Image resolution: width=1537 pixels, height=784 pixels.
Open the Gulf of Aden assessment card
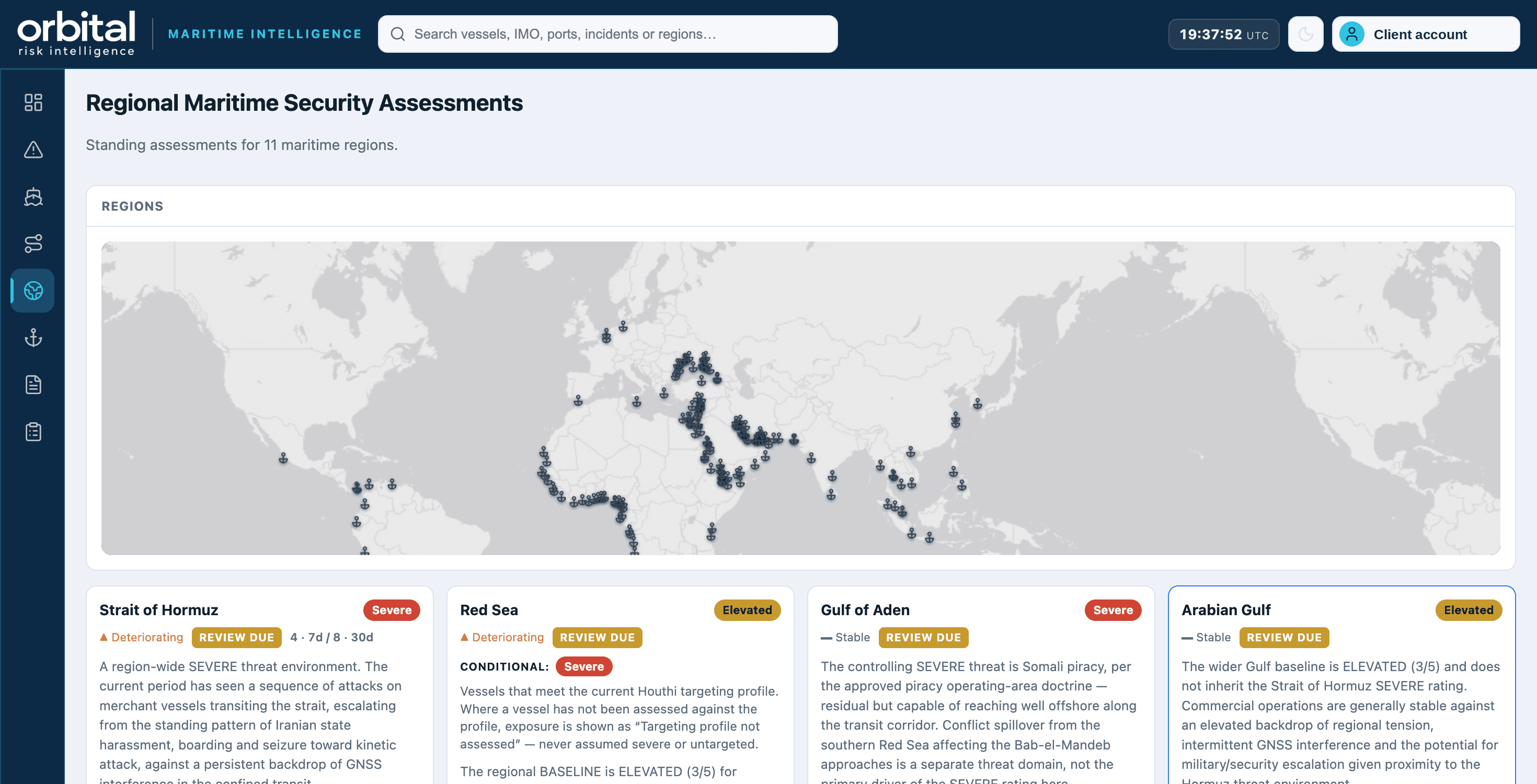[981, 685]
